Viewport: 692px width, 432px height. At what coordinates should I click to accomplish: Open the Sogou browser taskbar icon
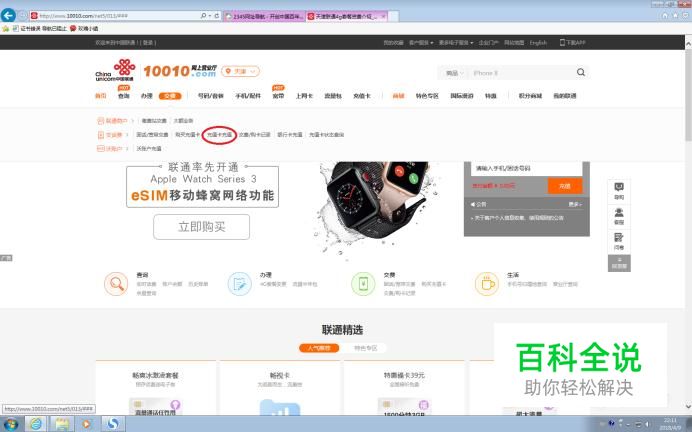[x=113, y=424]
